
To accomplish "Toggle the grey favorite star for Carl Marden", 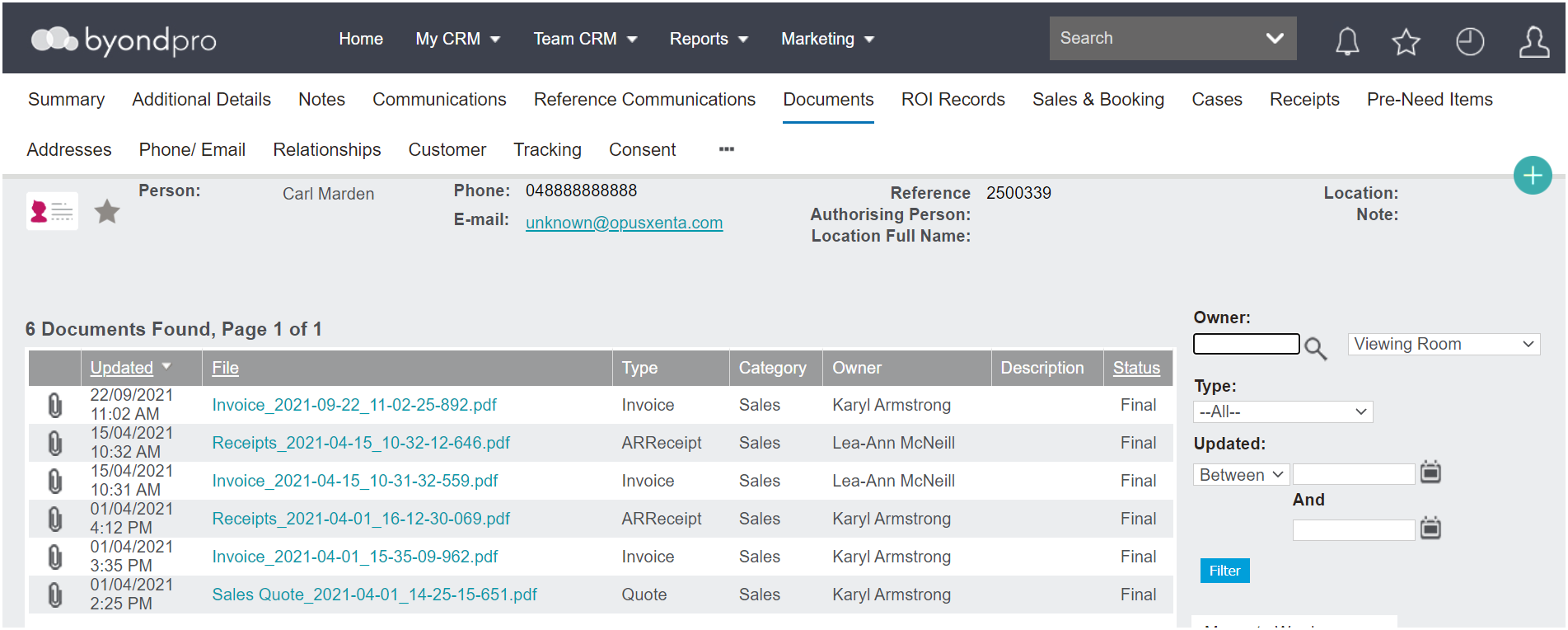I will (107, 212).
